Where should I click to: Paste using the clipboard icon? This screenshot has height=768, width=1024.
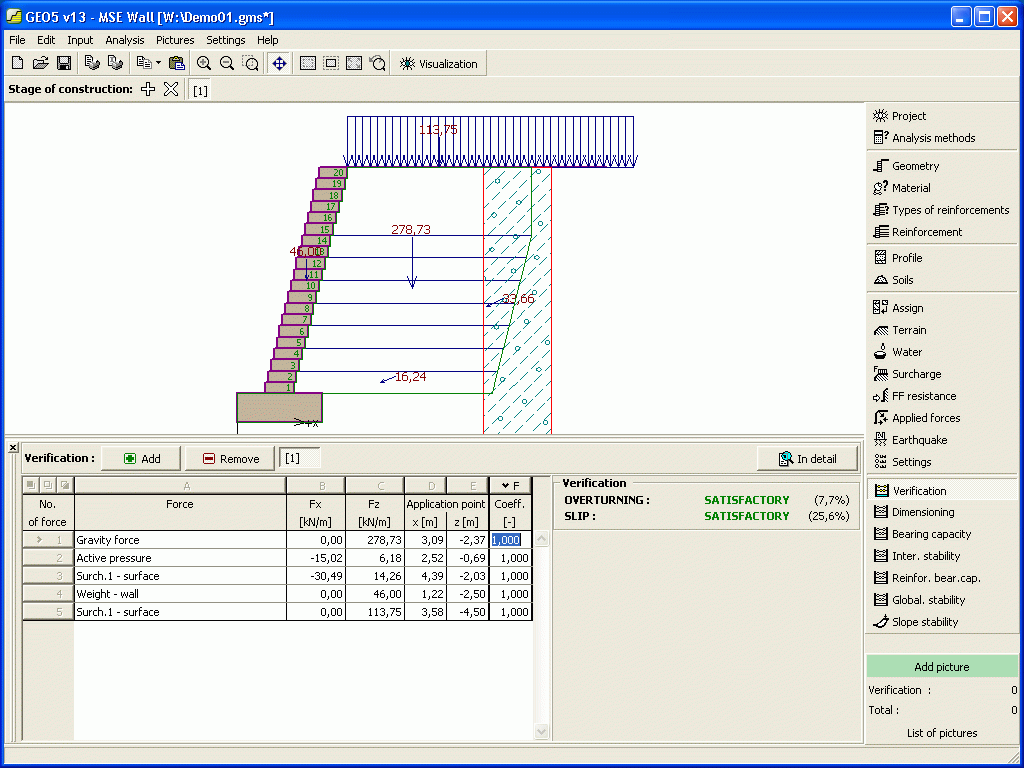177,63
